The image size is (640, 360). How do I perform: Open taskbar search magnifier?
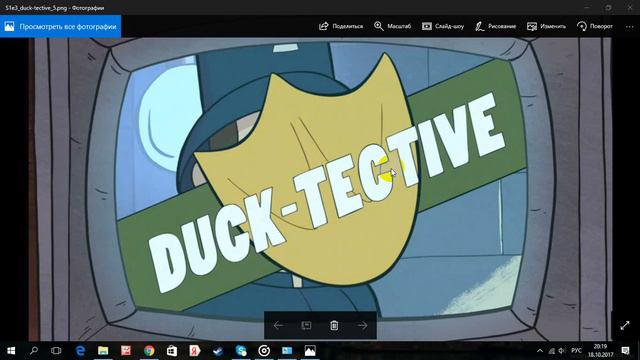[x=34, y=351]
